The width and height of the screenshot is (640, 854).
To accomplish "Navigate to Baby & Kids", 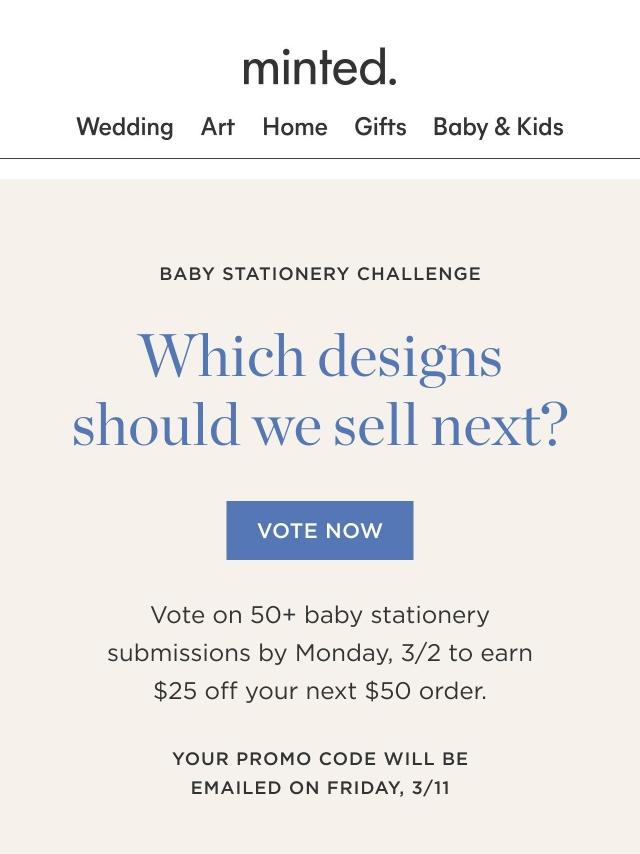I will click(498, 127).
